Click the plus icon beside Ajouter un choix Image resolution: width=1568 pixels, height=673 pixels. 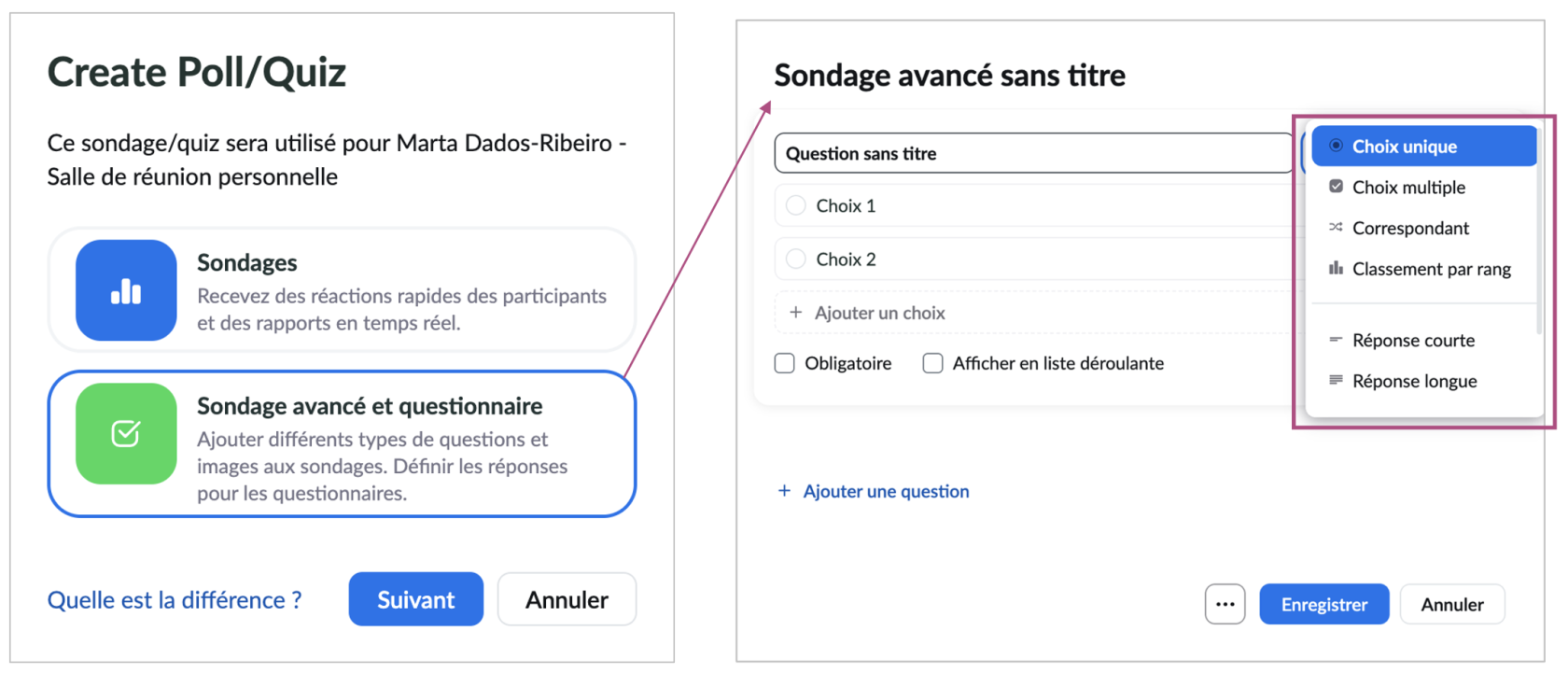795,313
